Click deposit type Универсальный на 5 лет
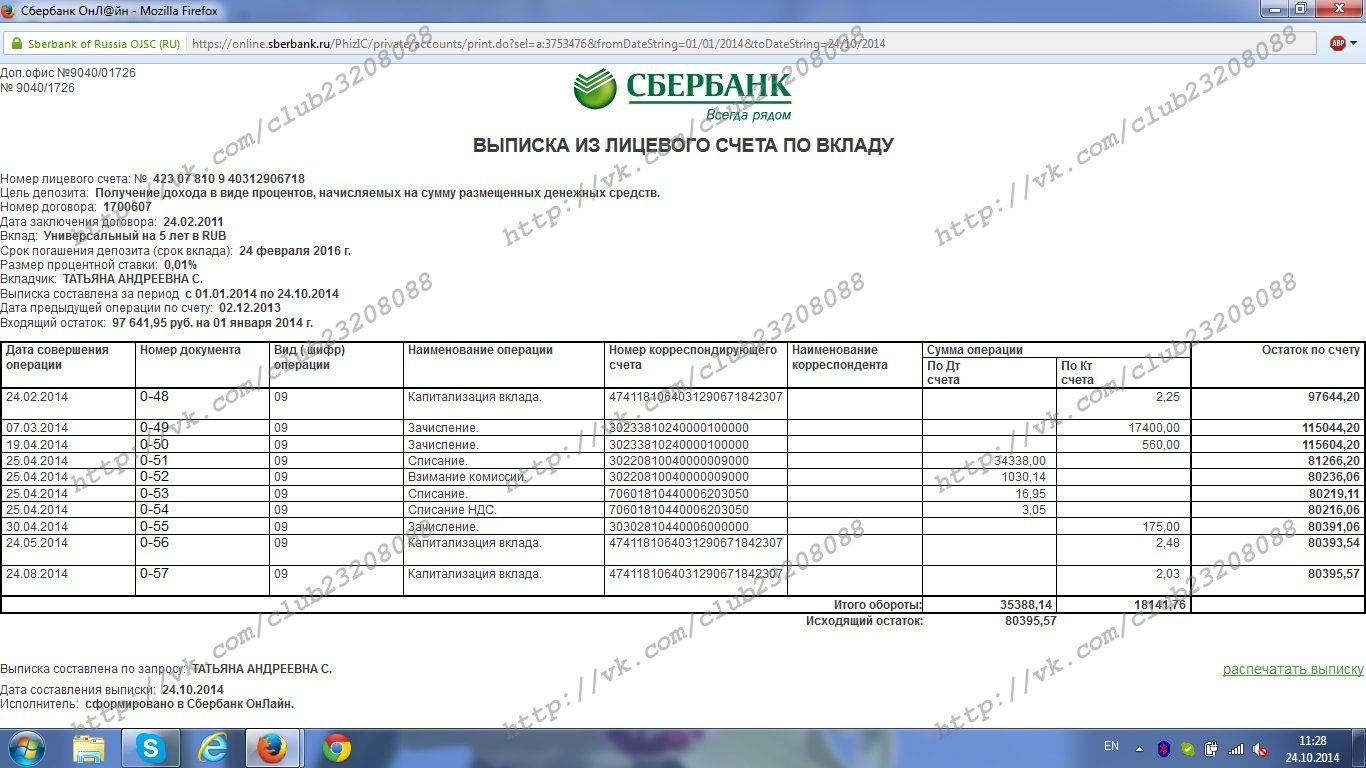Screen dimensions: 1366x768 coord(135,235)
